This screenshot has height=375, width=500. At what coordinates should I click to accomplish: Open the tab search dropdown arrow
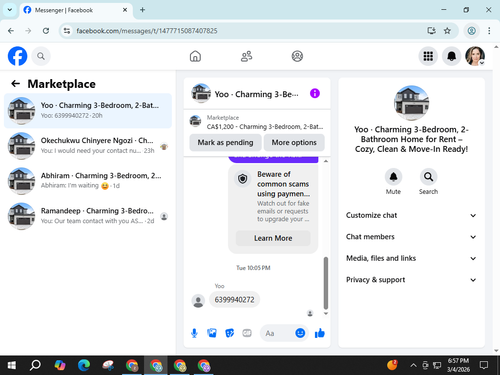point(10,10)
